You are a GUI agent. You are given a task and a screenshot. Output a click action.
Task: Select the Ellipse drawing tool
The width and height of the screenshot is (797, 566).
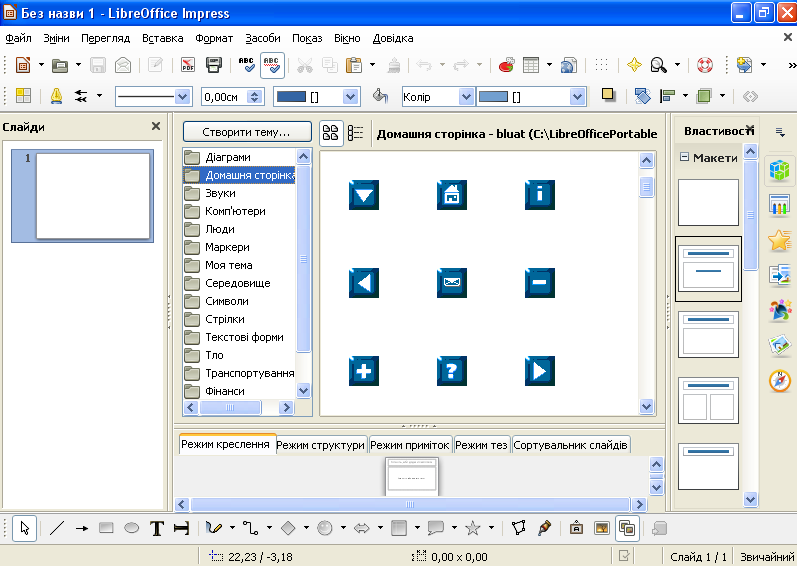click(131, 528)
